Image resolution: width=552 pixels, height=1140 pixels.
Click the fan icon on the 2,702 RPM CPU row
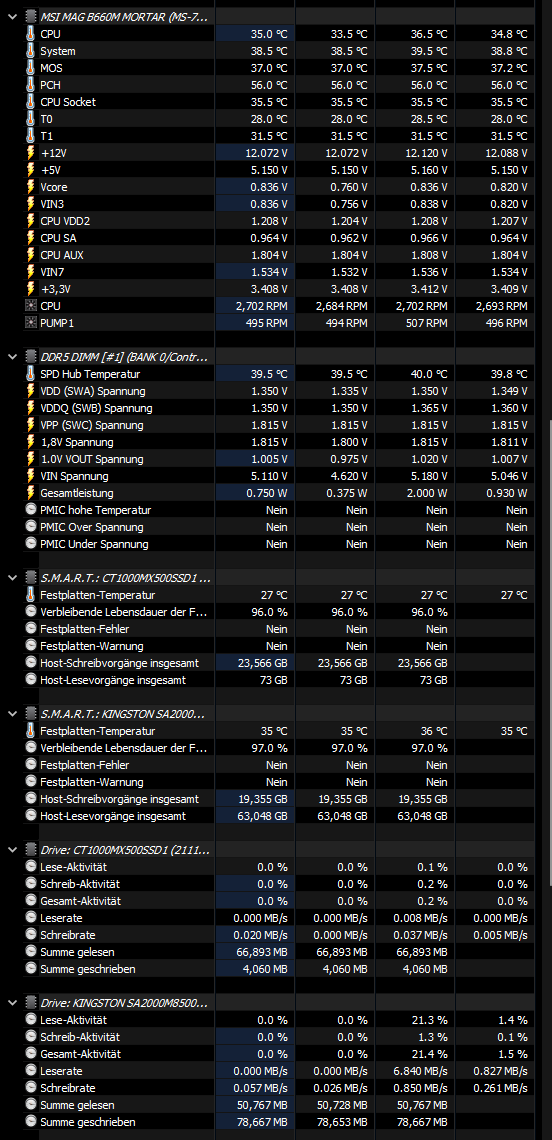(31, 306)
